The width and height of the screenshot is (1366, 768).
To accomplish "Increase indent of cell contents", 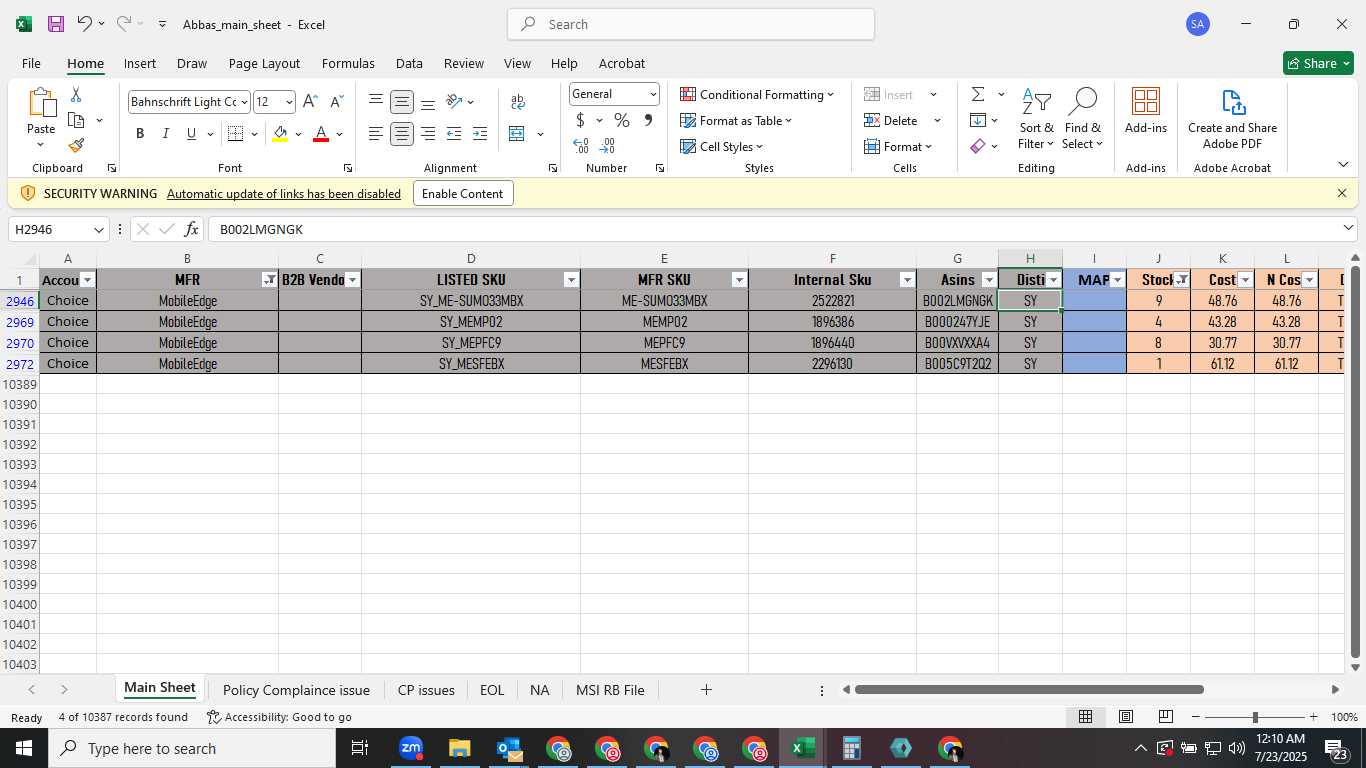I will pos(480,134).
